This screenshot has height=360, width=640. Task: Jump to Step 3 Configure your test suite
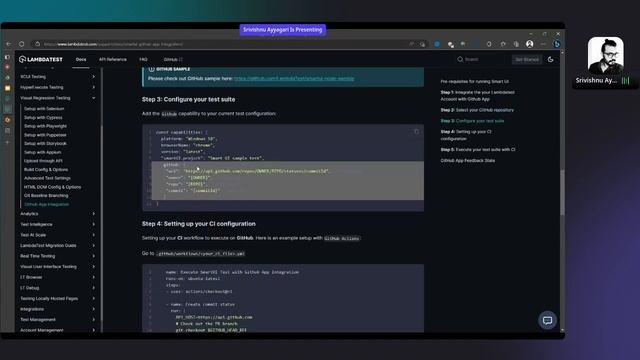point(472,121)
